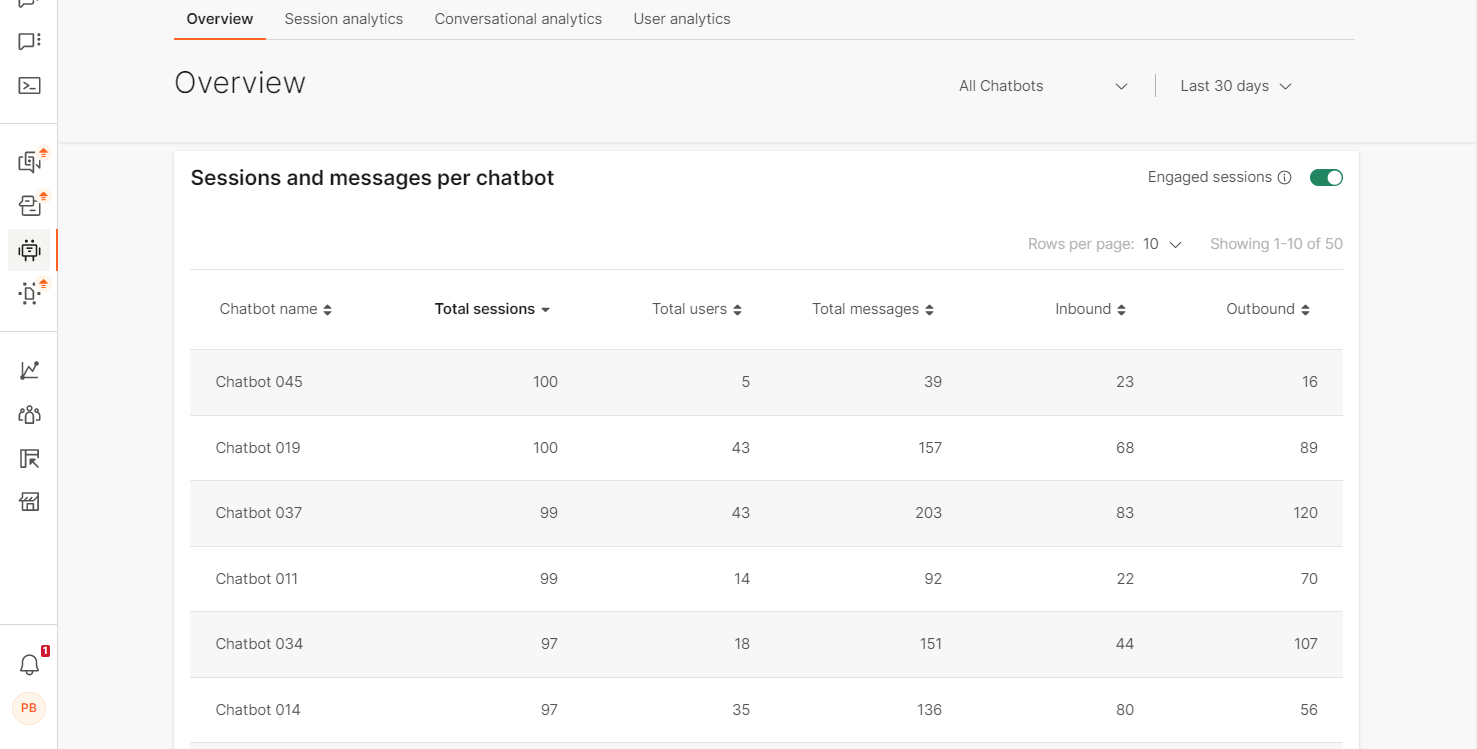The height and width of the screenshot is (749, 1477).
Task: Open the PB user avatar
Action: click(29, 708)
